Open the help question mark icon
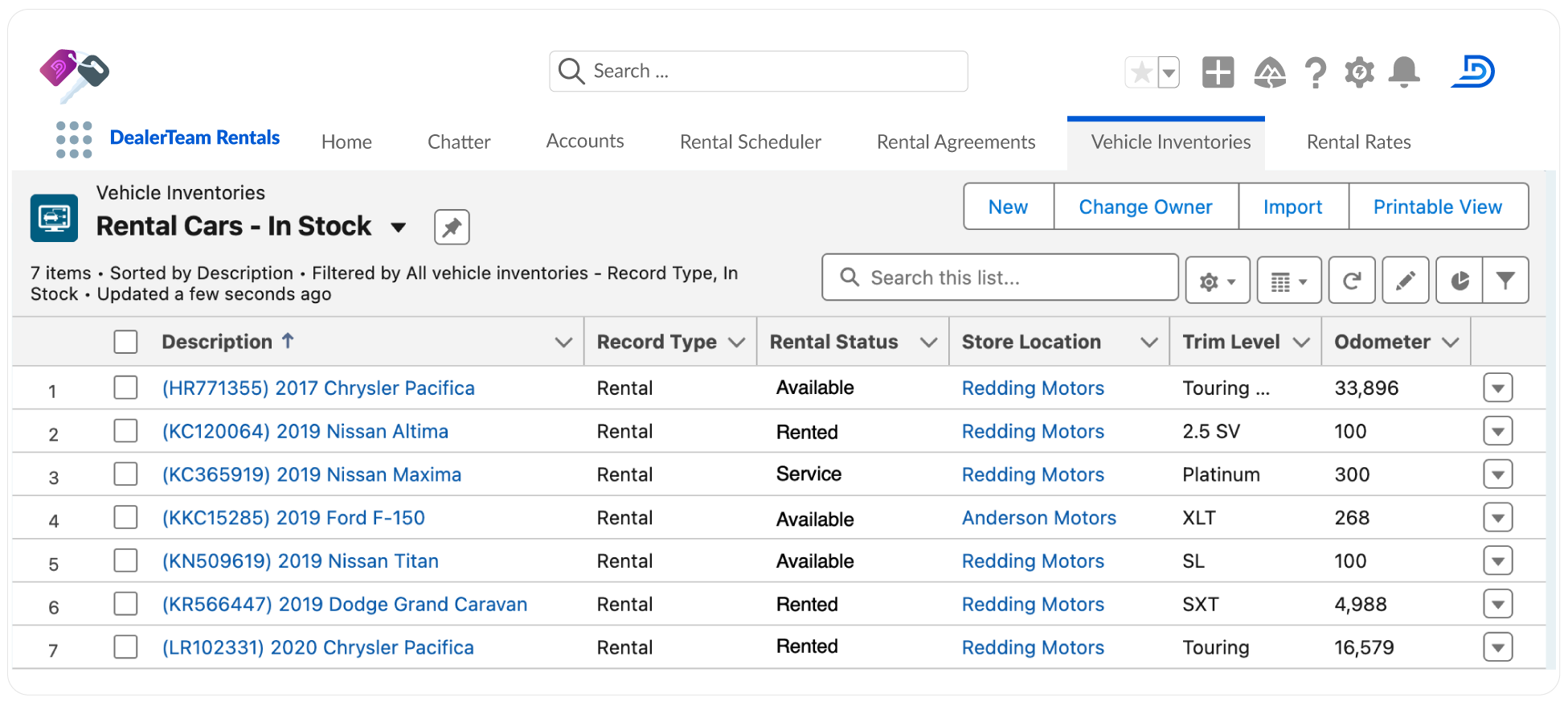 point(1316,72)
